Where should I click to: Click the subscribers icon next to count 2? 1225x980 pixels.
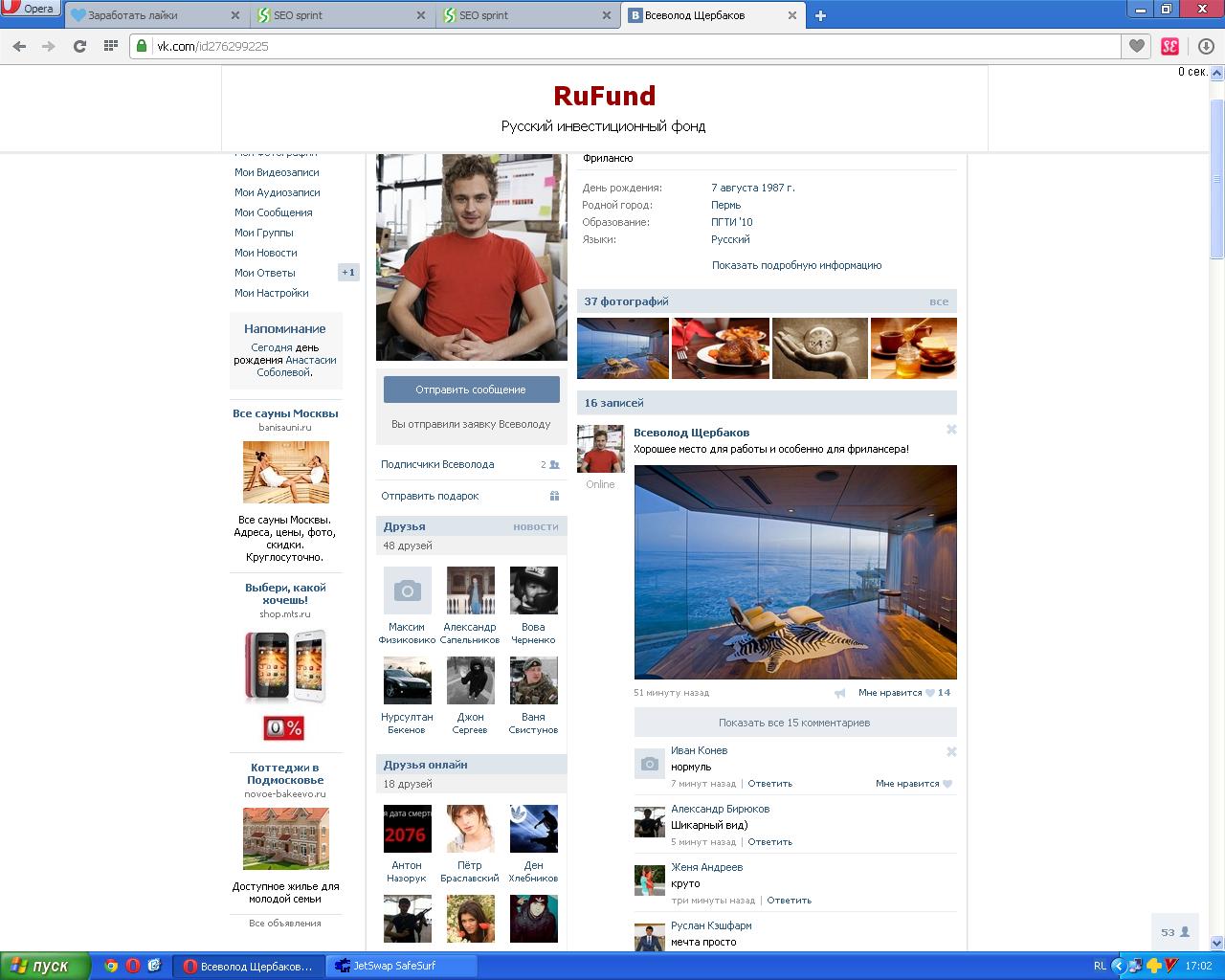(554, 464)
